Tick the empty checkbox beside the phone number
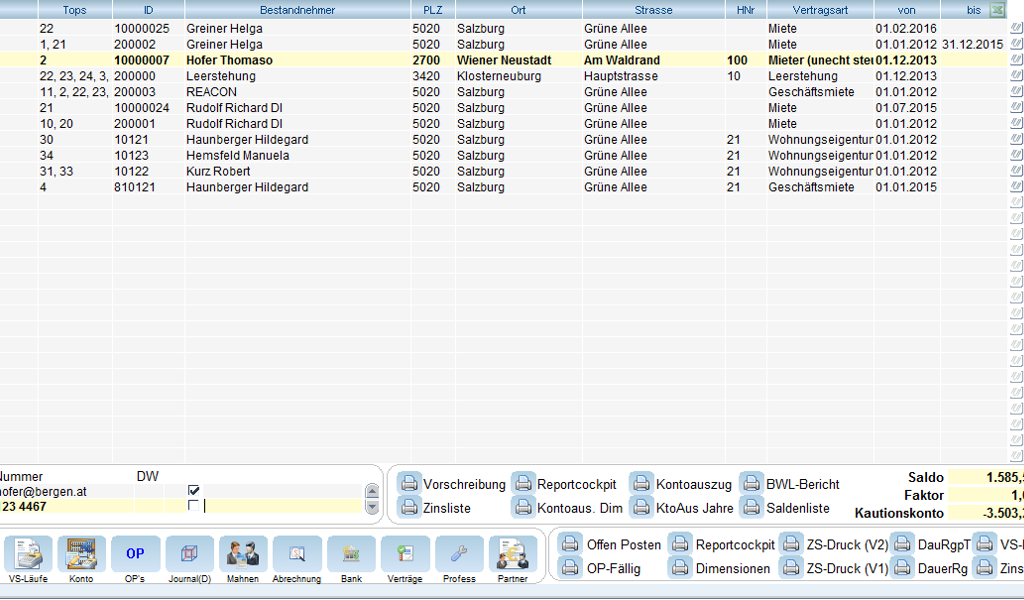The image size is (1024, 600). (194, 506)
